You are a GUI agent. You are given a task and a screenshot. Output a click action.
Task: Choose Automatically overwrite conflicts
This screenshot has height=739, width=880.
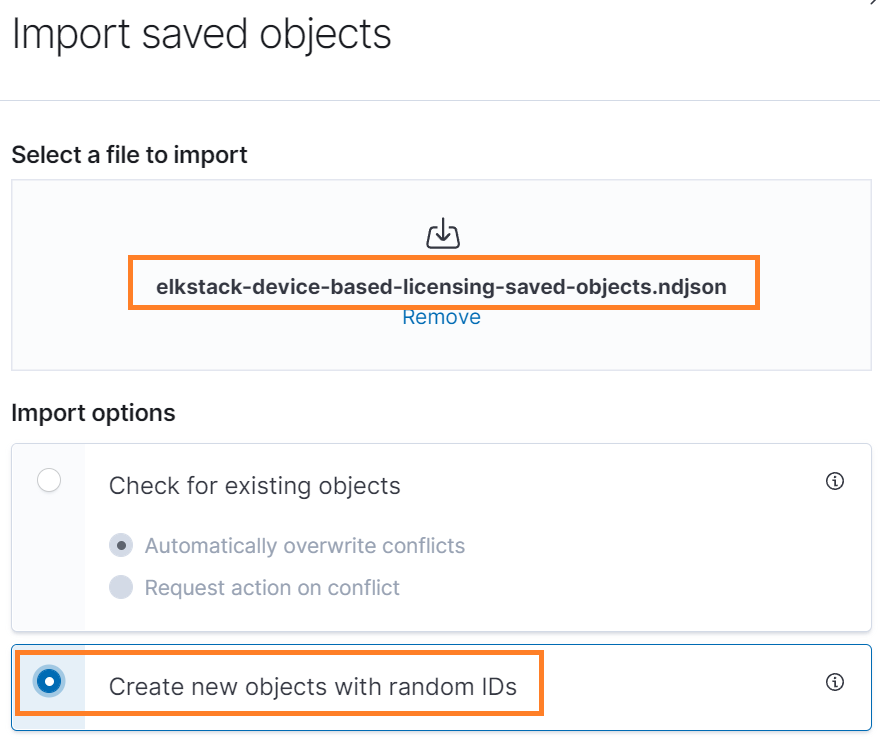pos(121,545)
